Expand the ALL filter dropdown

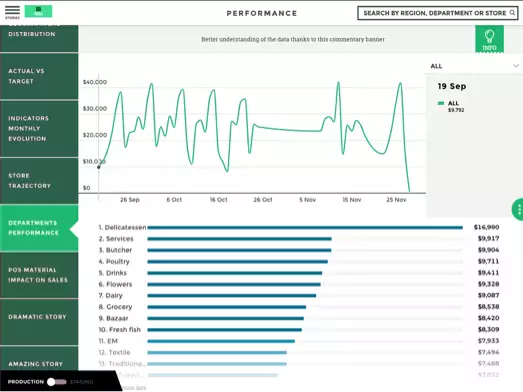474,66
